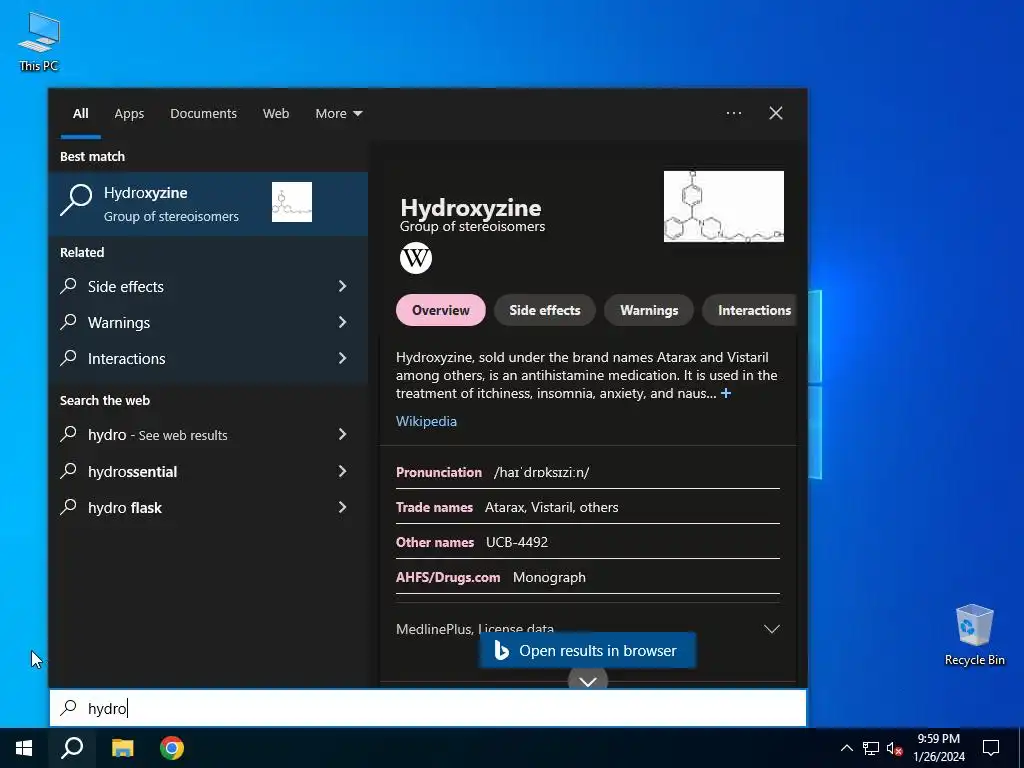Click the Bing logo on Open results button
Screen dimensions: 1024x768
click(501, 650)
